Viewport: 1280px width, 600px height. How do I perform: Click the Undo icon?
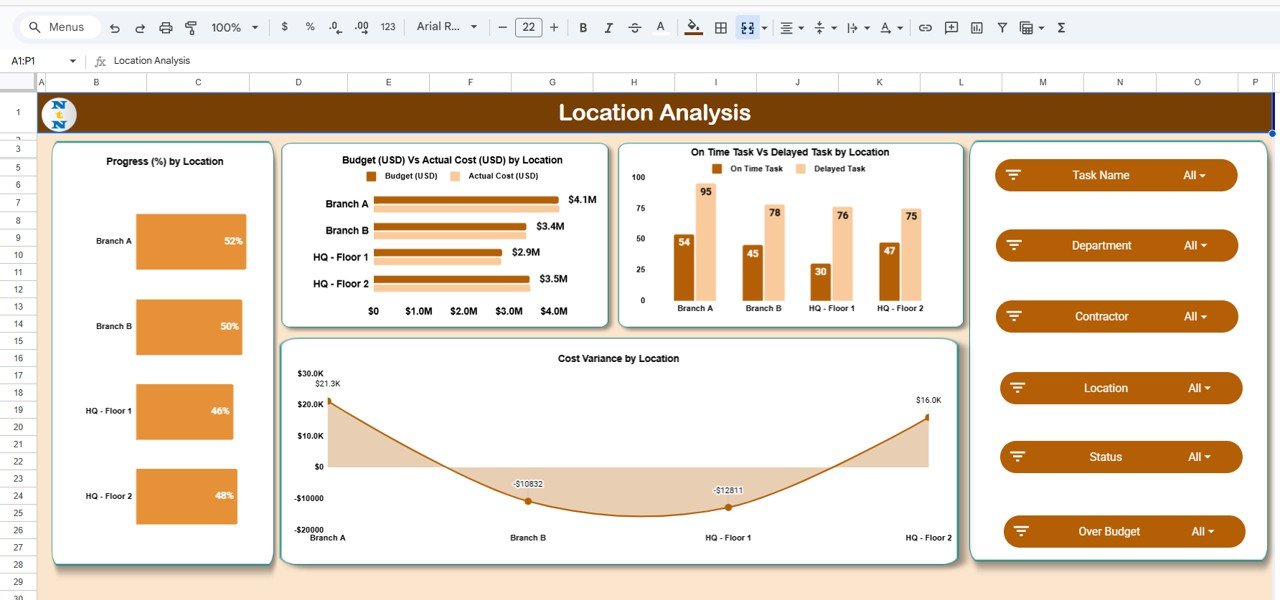pos(113,27)
